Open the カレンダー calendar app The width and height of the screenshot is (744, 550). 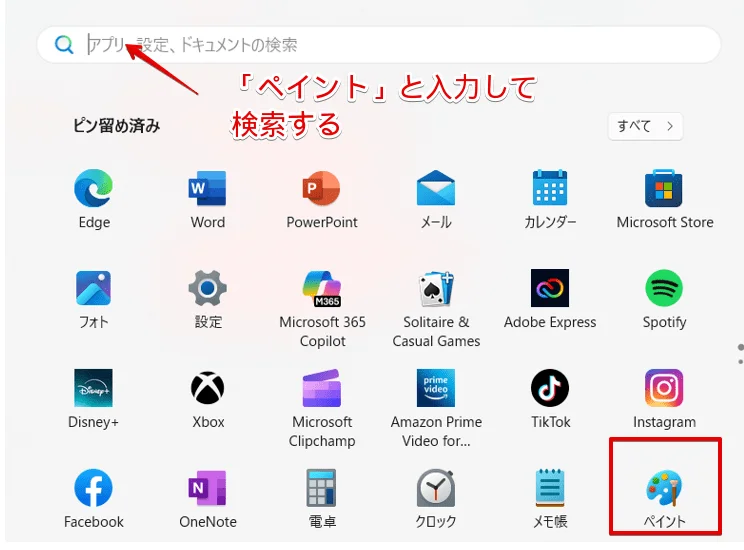(550, 199)
